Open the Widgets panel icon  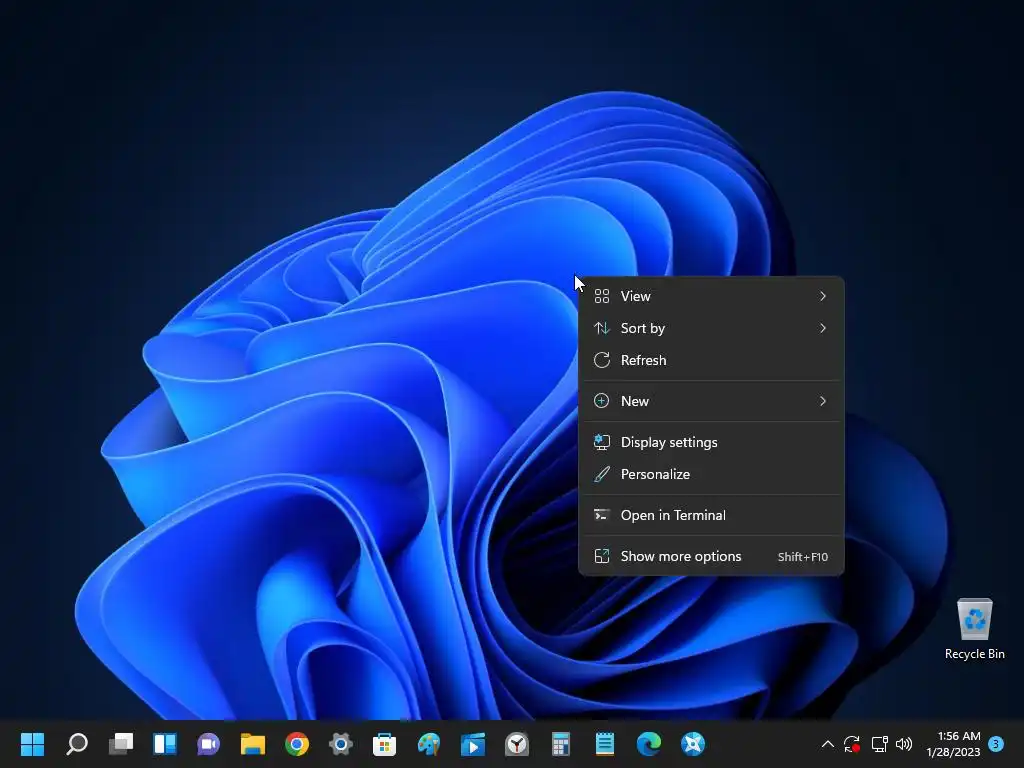[165, 744]
